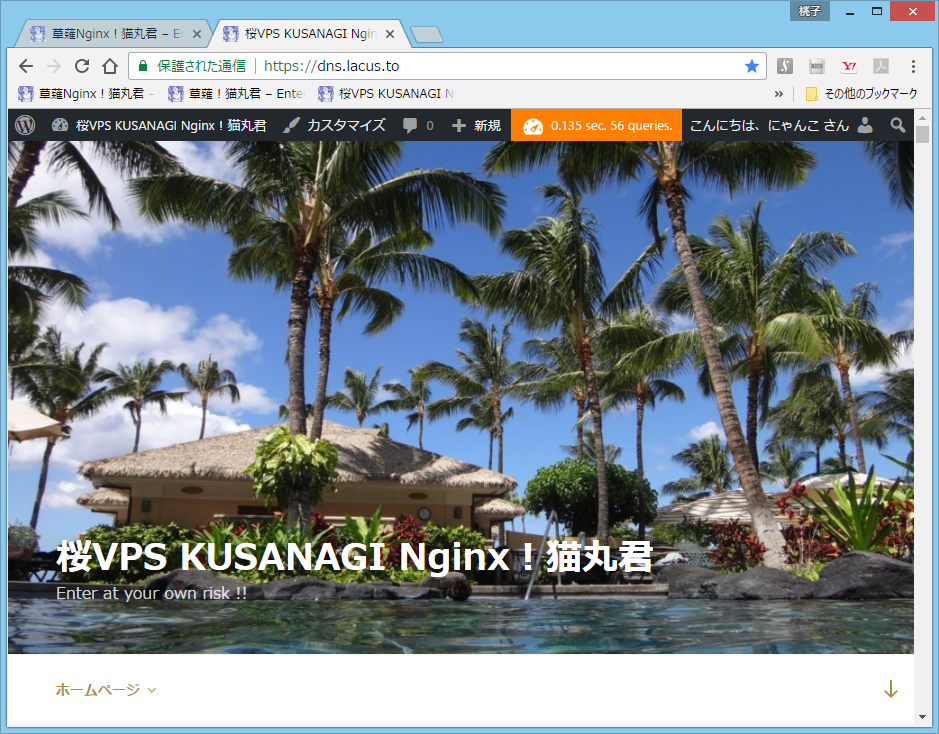Click the site title 桜VPS KUSANAGI Nginx！猫丸君 heading
This screenshot has width=939, height=734.
[354, 557]
